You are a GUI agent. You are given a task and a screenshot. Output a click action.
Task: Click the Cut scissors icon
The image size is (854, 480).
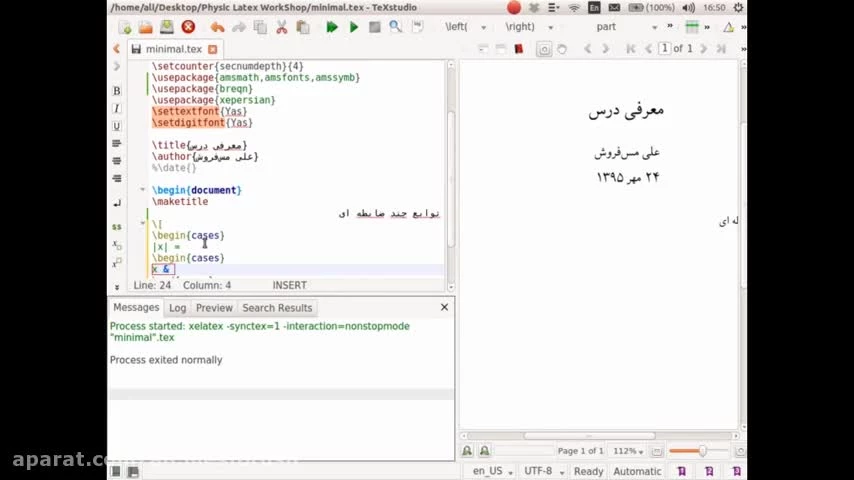[281, 27]
